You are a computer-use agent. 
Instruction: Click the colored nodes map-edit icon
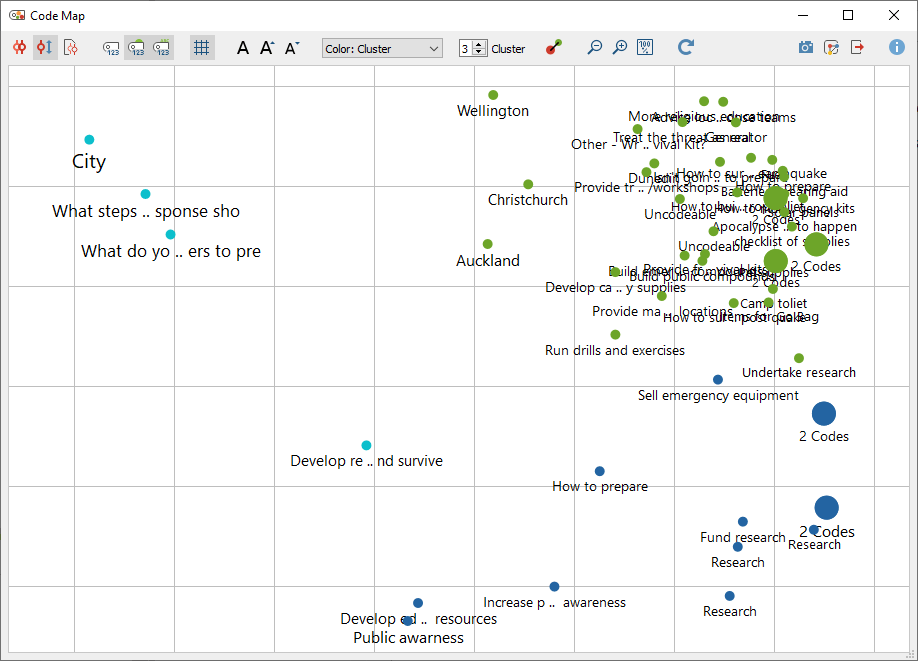click(x=831, y=47)
